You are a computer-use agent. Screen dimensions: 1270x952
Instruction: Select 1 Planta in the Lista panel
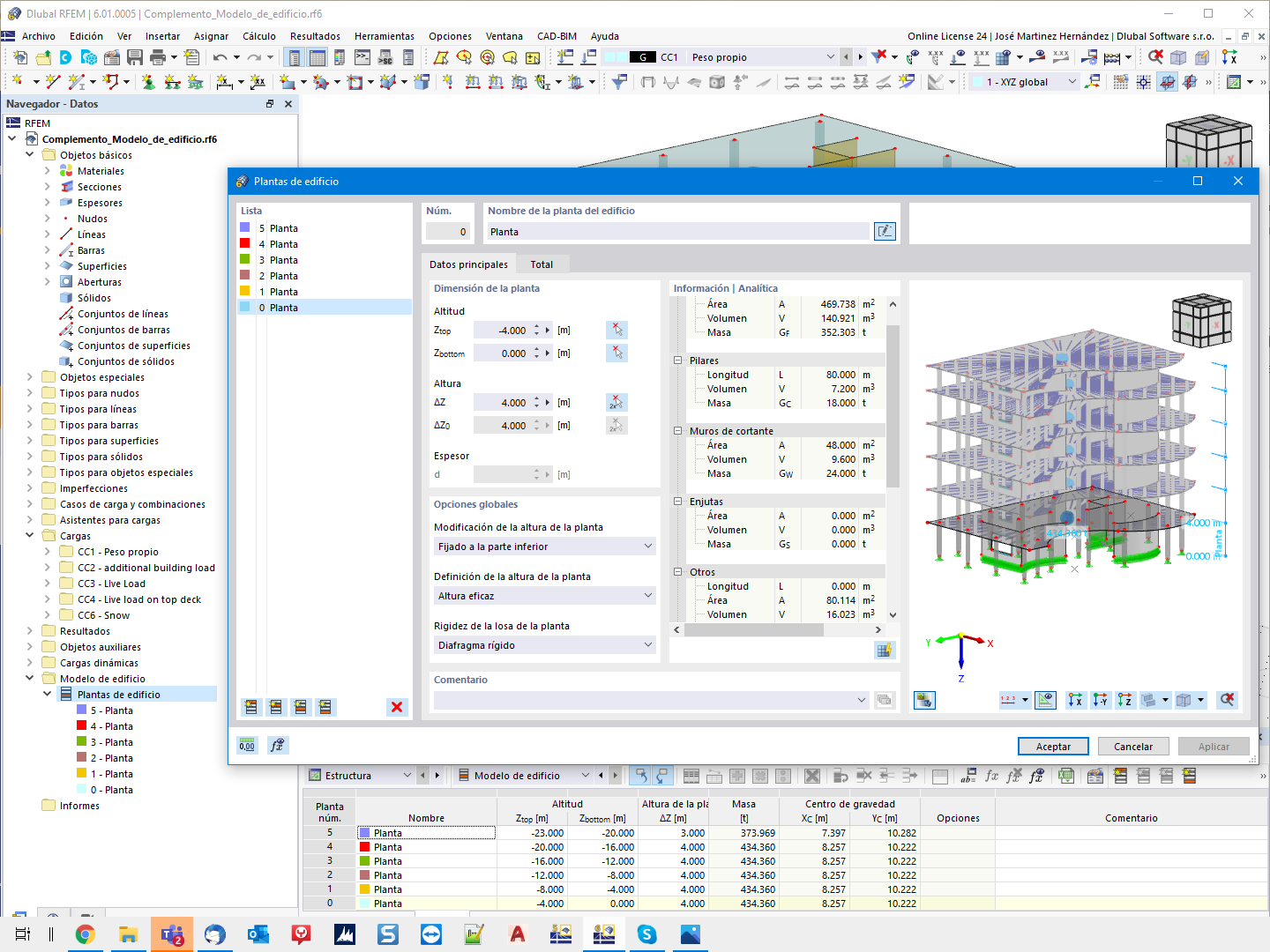coord(325,292)
